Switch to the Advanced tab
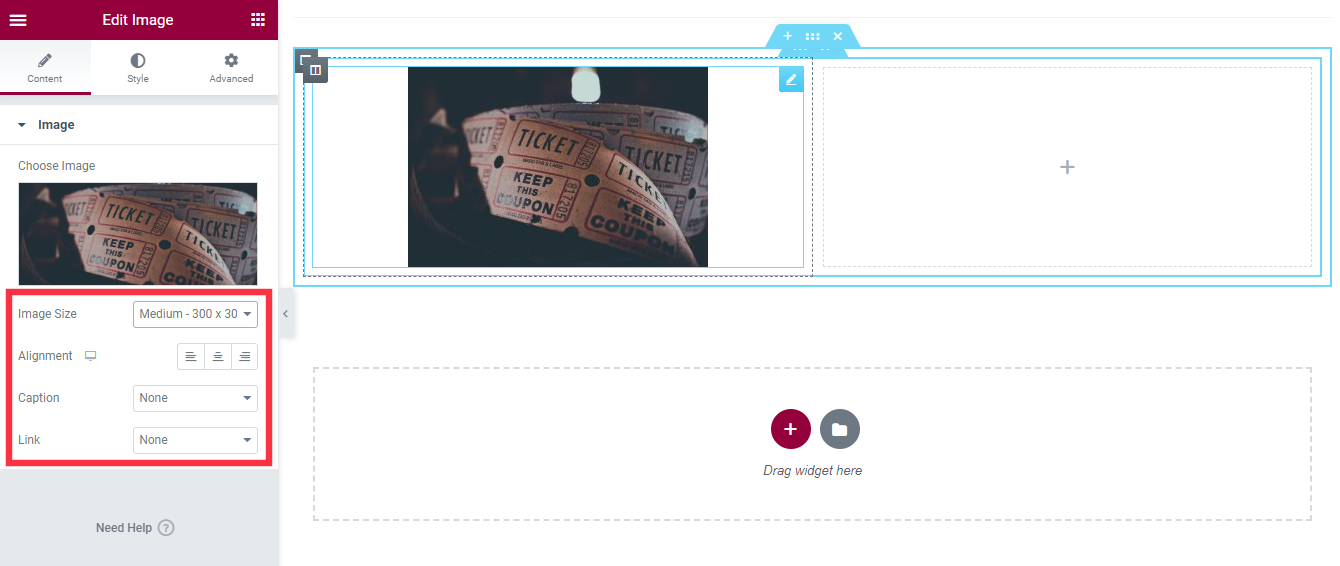This screenshot has width=1340, height=566. [x=231, y=68]
